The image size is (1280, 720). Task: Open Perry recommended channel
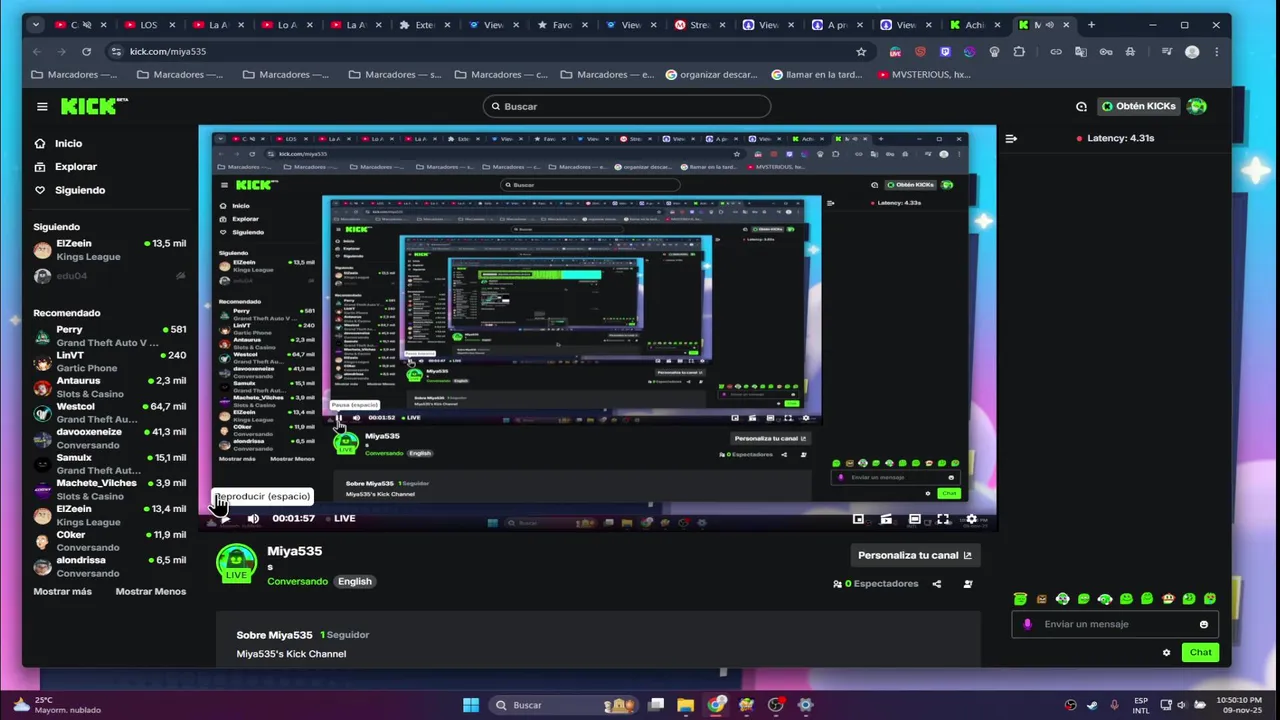(x=110, y=336)
